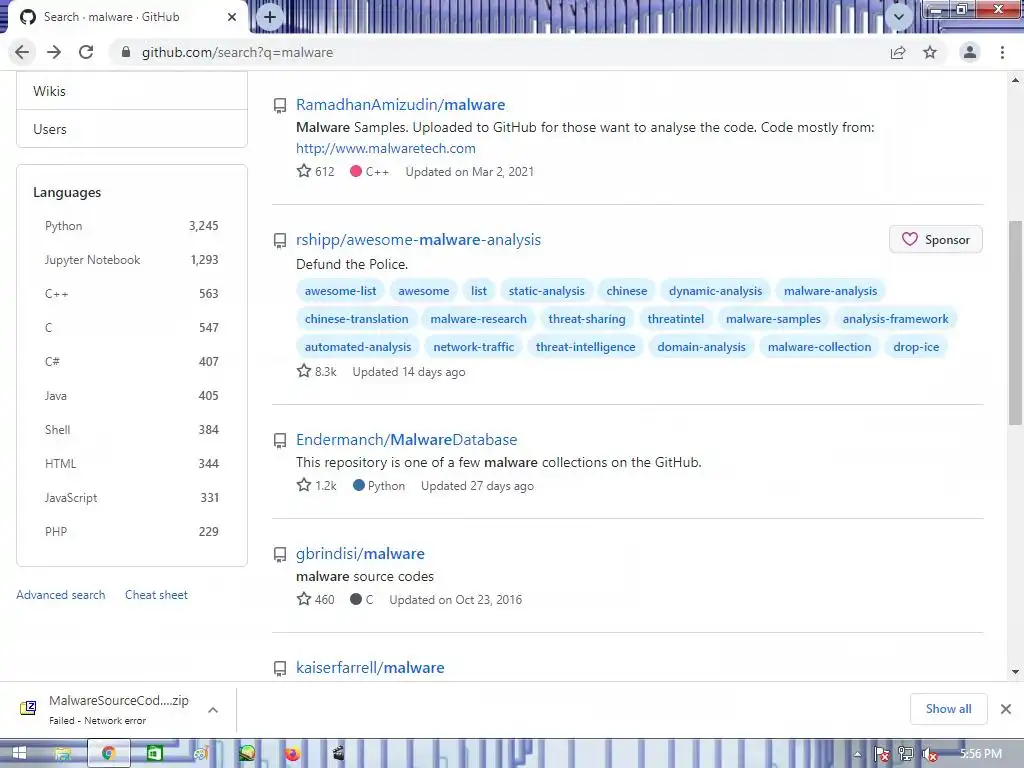Filter results by HTML language
1024x768 pixels.
pos(132,464)
